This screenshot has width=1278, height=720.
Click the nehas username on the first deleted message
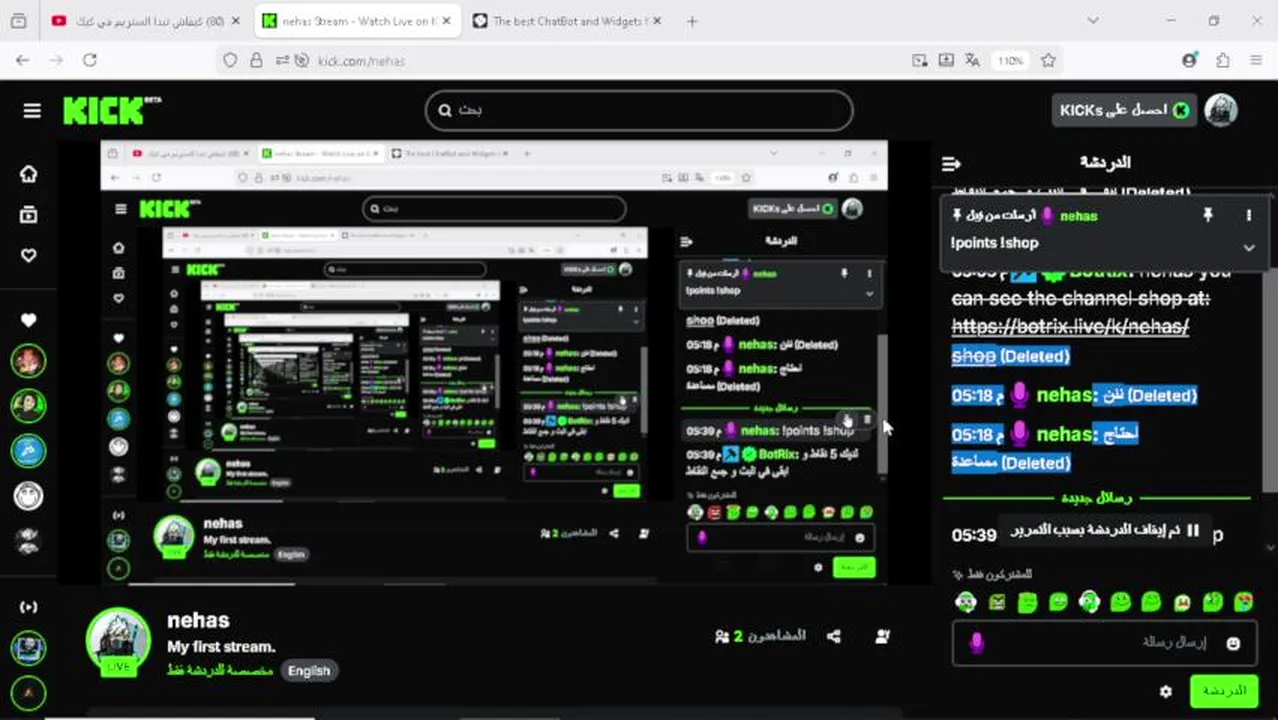(x=1064, y=395)
